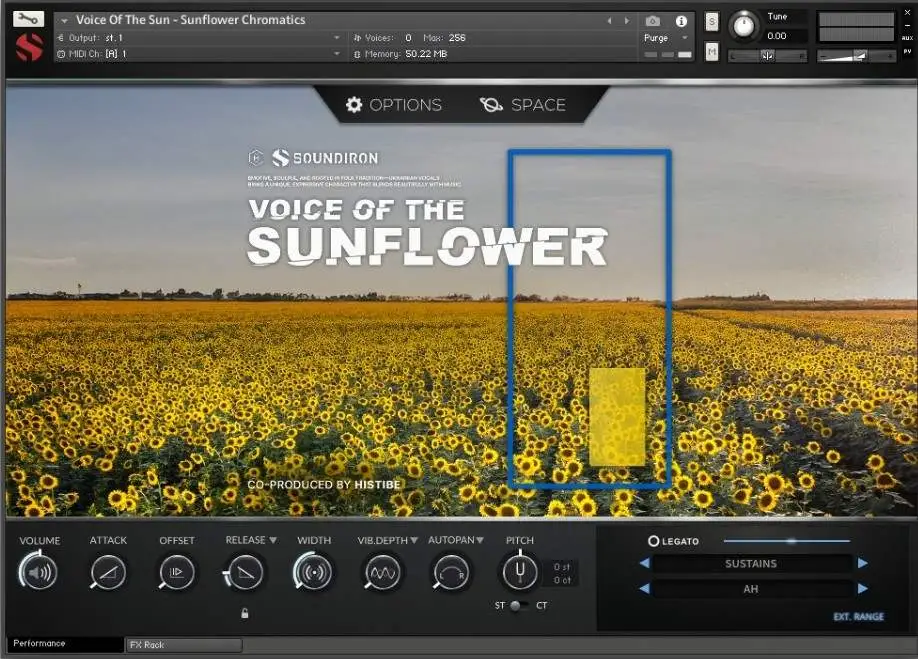Go to previous instrument arrow
The width and height of the screenshot is (918, 659).
click(609, 21)
